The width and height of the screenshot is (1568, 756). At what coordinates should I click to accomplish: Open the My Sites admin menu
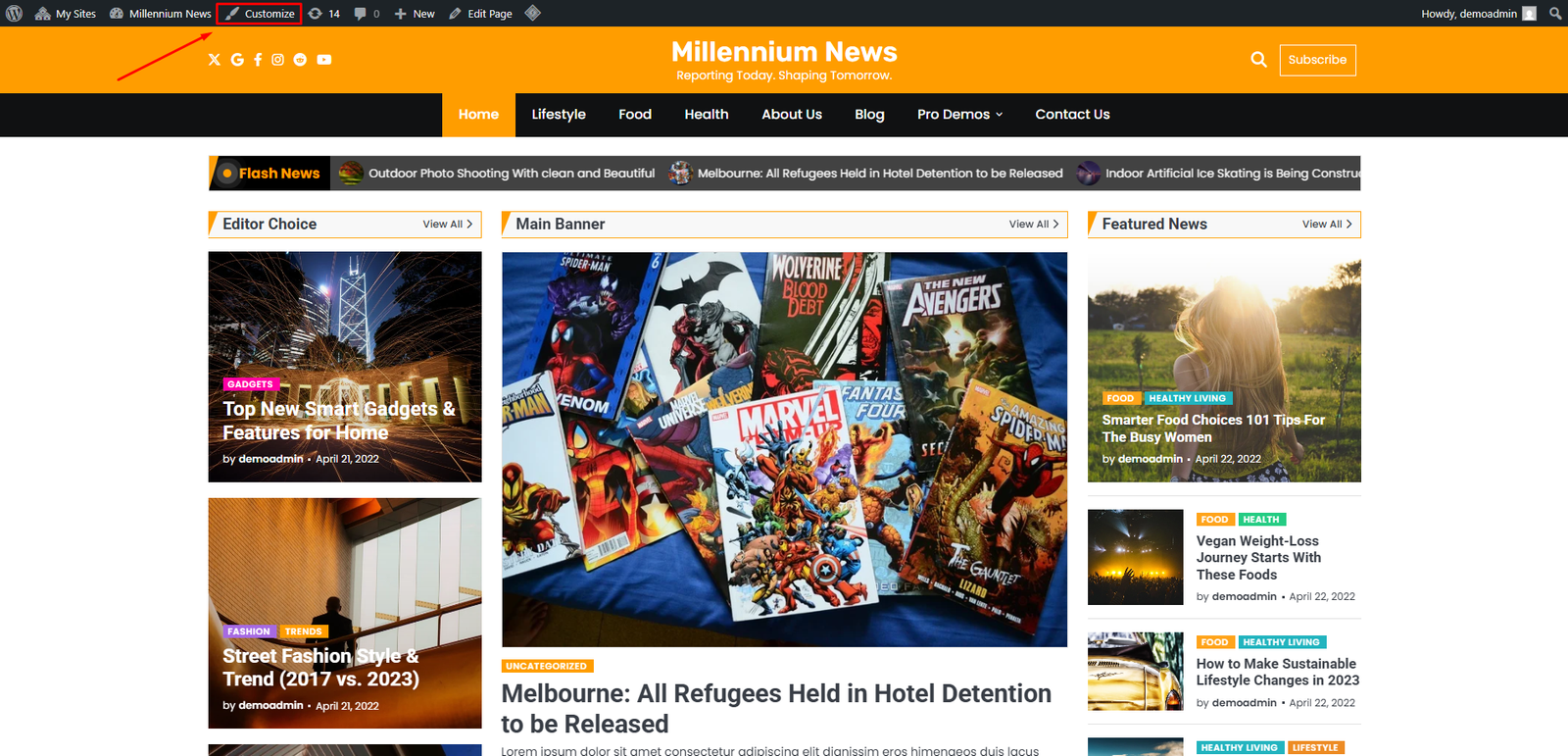point(66,14)
